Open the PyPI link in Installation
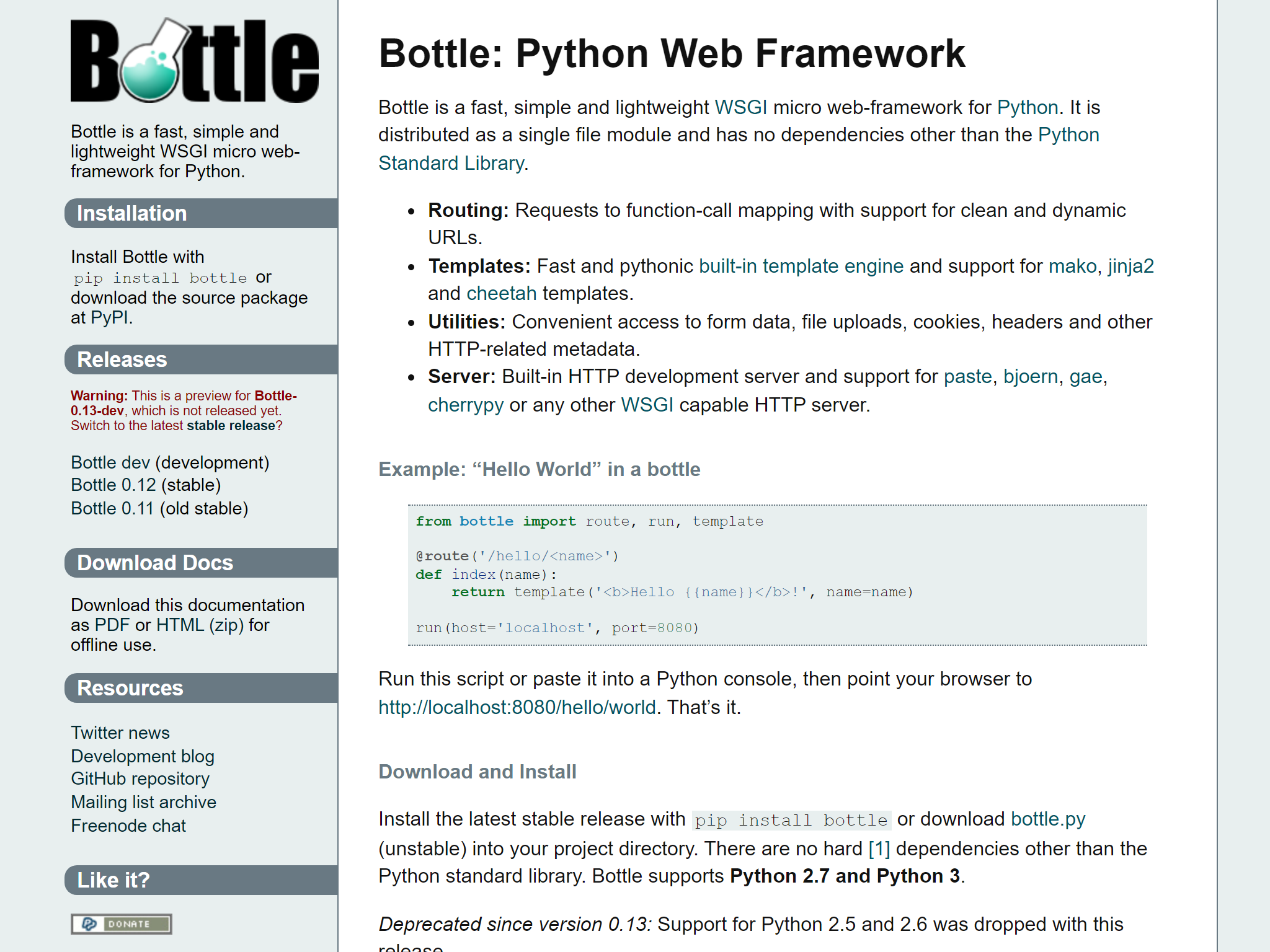This screenshot has height=952, width=1270. pyautogui.click(x=110, y=318)
